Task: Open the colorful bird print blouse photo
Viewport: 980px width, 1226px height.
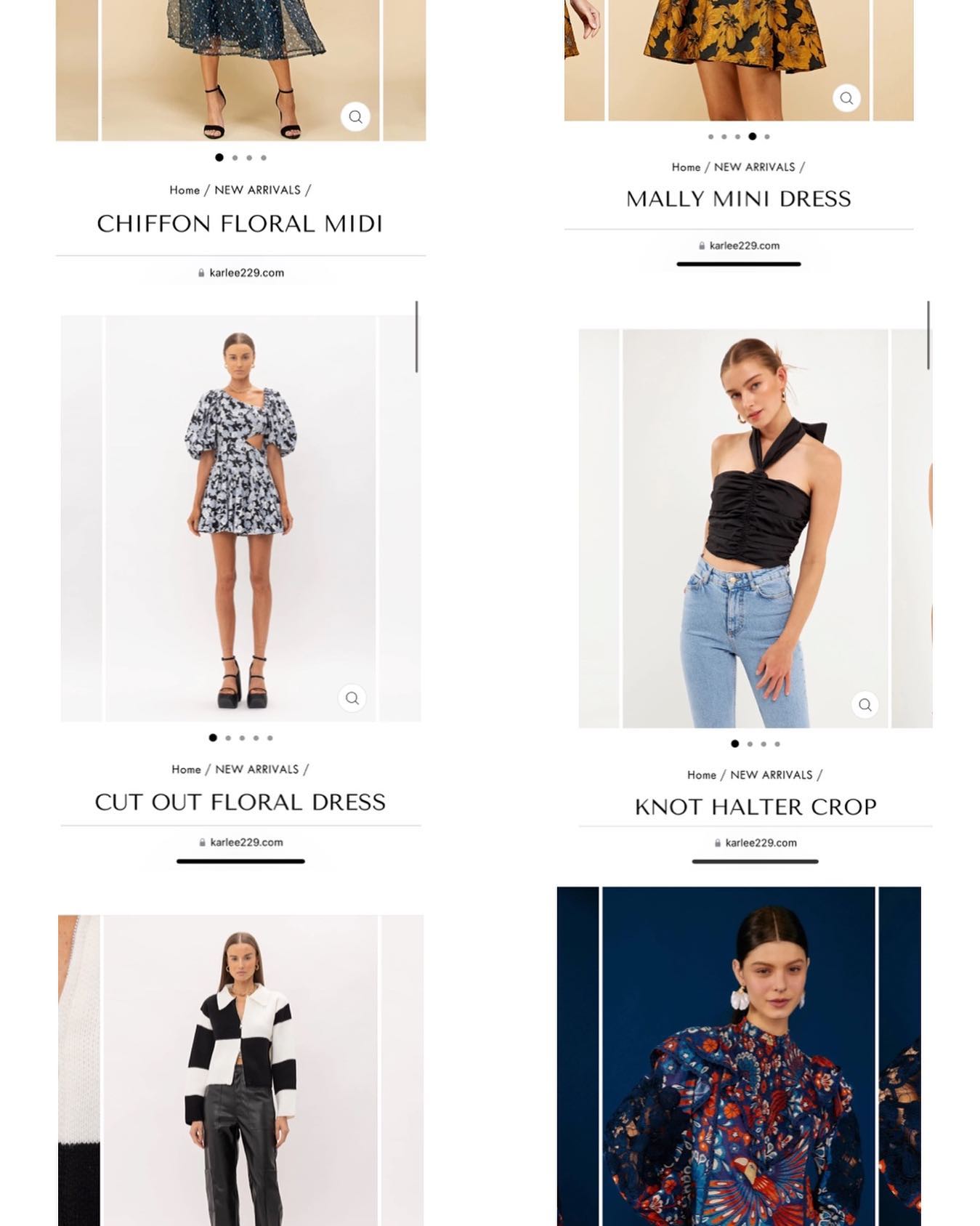Action: 739,1056
